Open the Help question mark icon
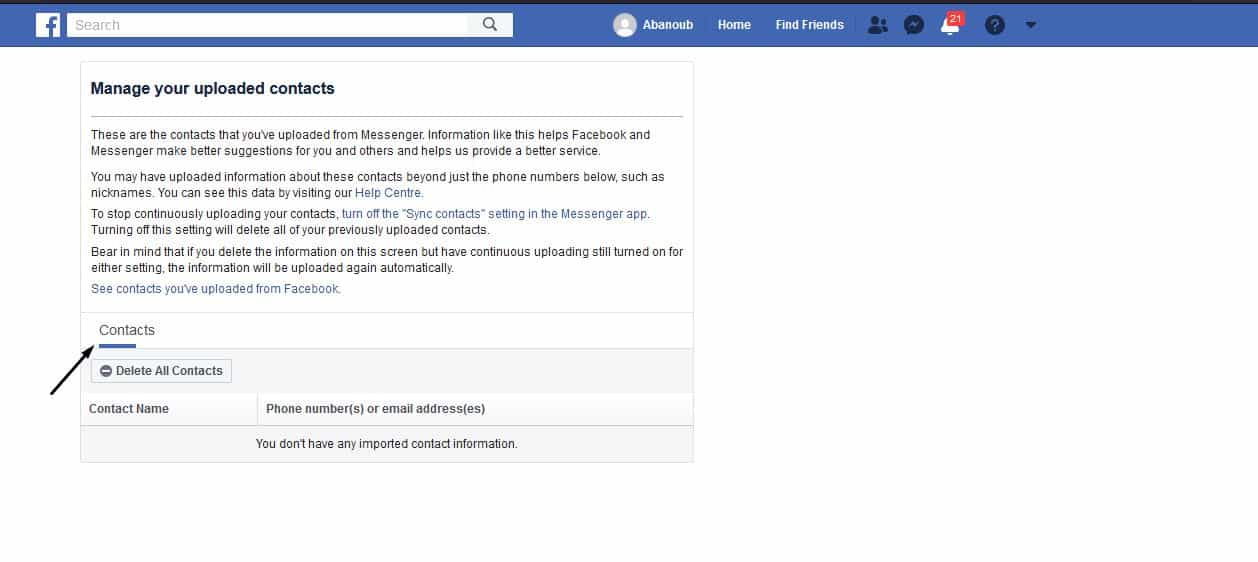Screen dimensions: 1258x562 [994, 25]
